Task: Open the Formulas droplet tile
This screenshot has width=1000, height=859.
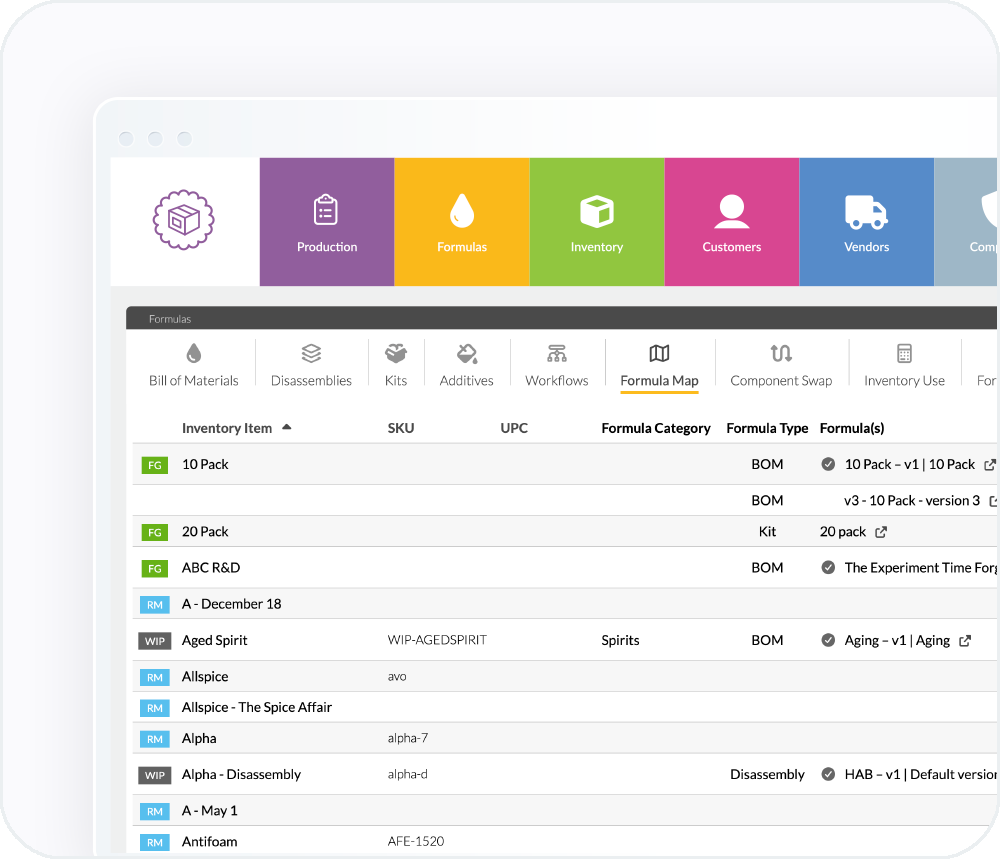Action: (x=462, y=222)
